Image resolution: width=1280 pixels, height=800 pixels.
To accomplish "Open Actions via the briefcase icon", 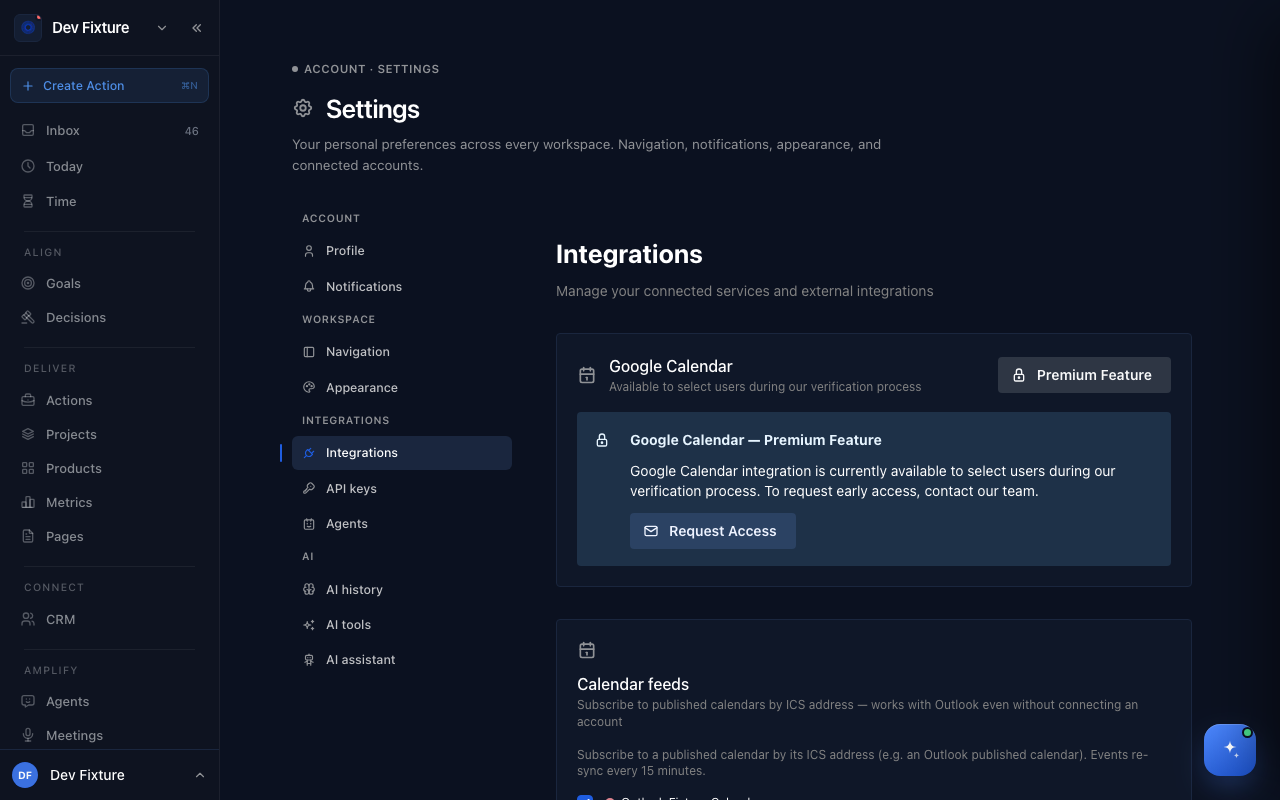I will coord(28,400).
